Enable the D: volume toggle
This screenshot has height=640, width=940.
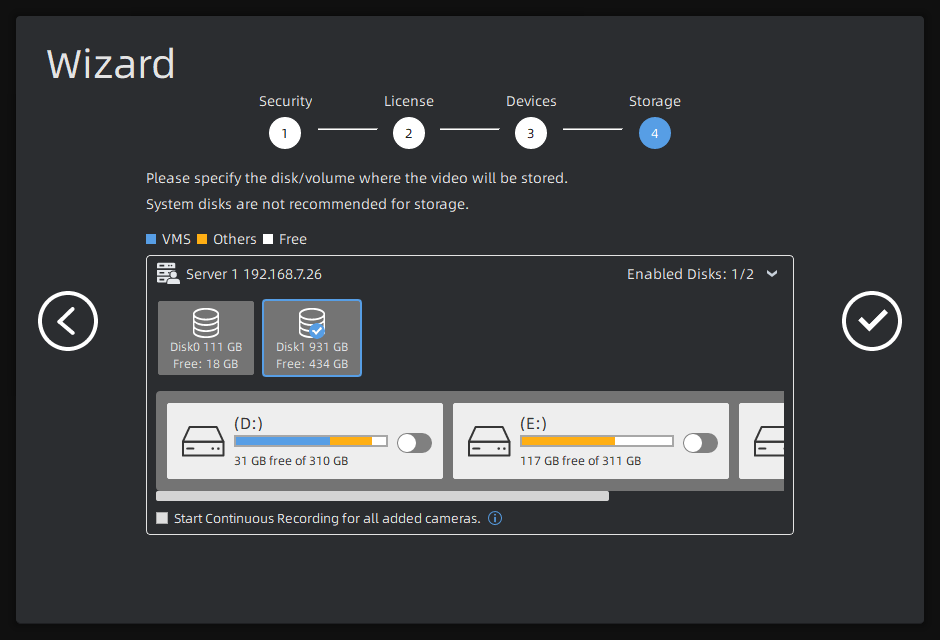click(414, 443)
